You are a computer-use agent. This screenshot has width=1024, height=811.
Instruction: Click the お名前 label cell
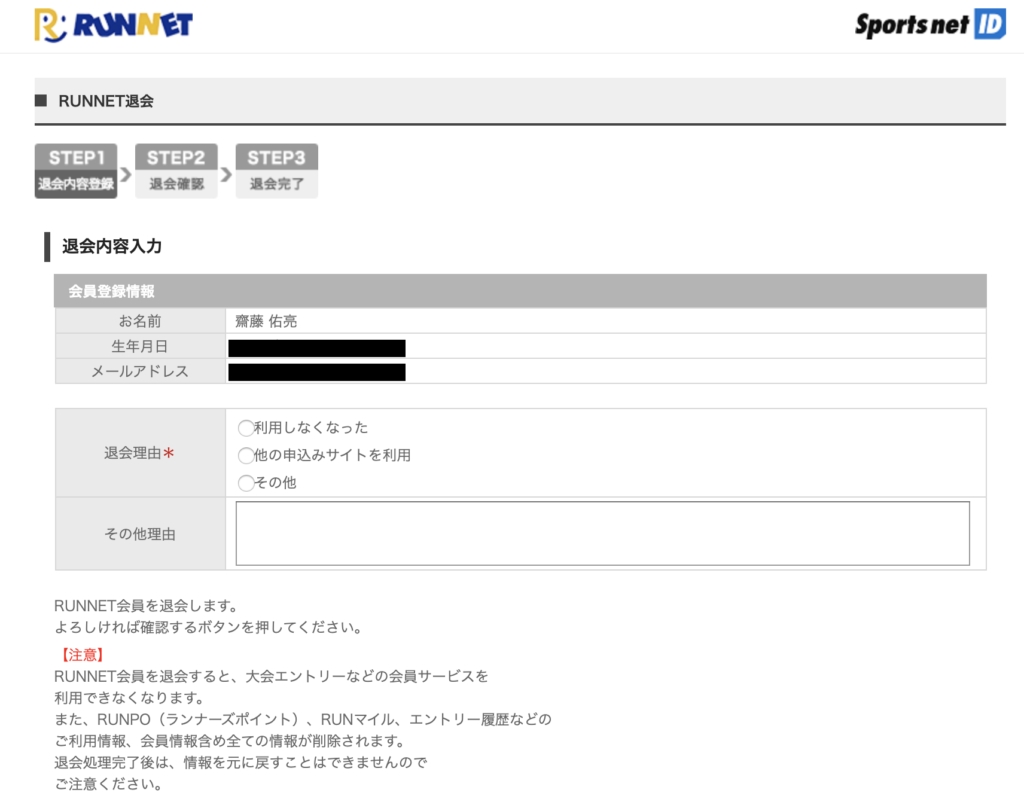[x=140, y=321]
